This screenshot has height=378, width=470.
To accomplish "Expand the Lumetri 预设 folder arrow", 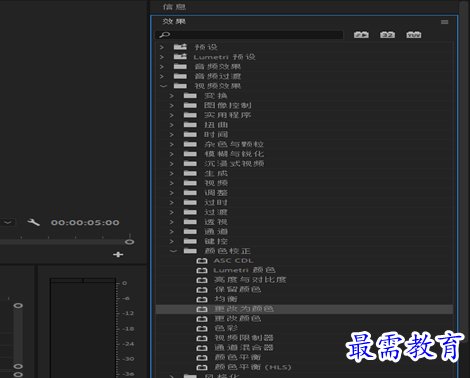I will coord(162,57).
